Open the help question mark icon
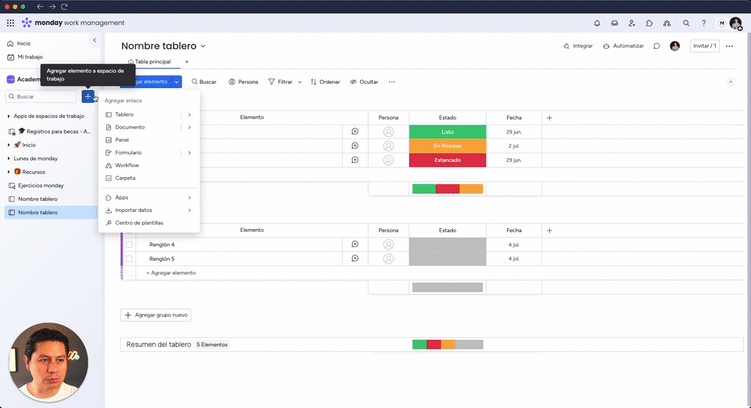751x408 pixels. [703, 22]
